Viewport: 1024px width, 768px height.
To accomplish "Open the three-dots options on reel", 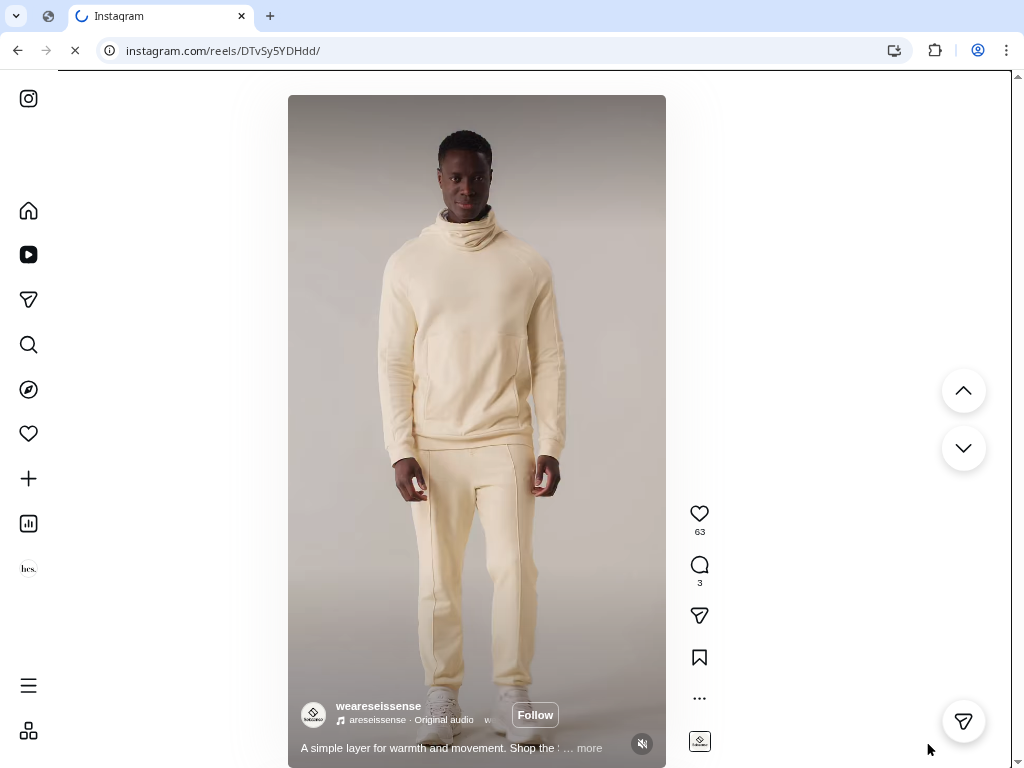I will click(x=699, y=699).
